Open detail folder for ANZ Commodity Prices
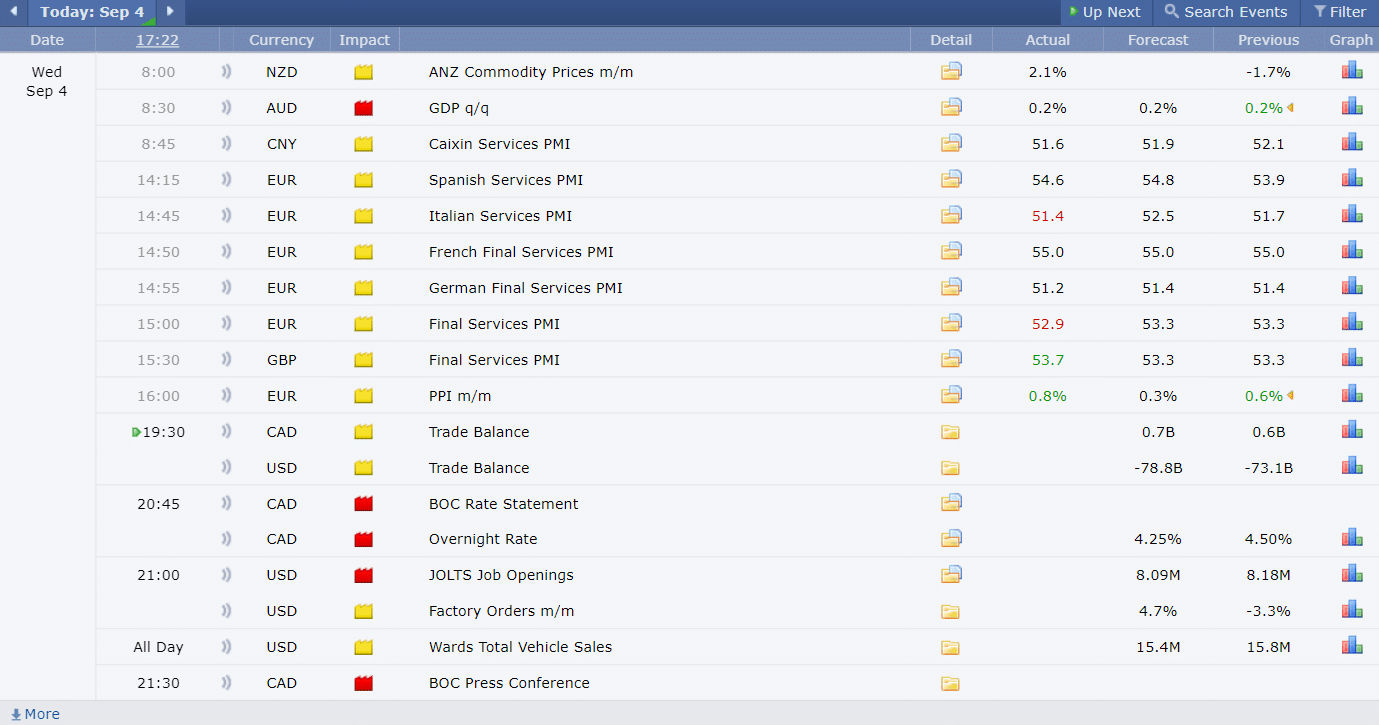Viewport: 1379px width, 725px height. pos(951,72)
